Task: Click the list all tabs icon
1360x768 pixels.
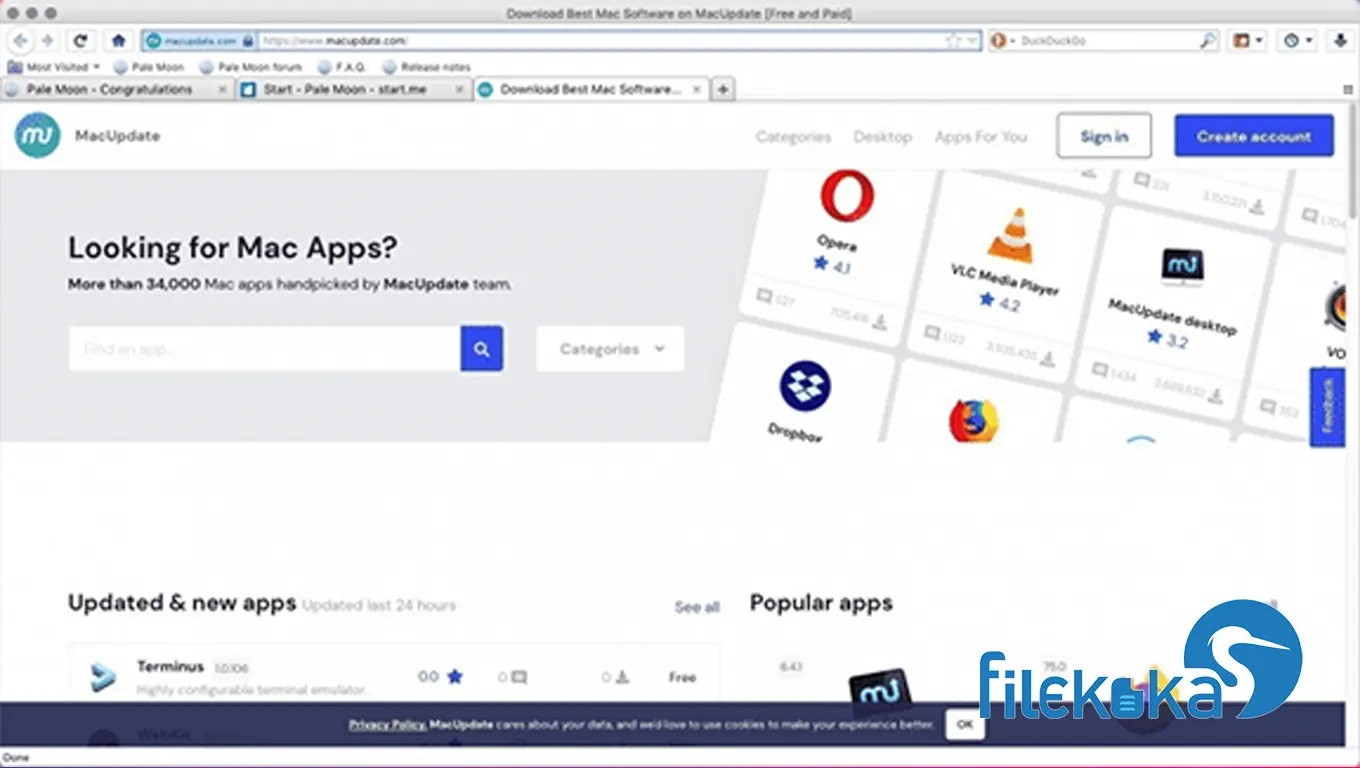Action: pos(1348,90)
